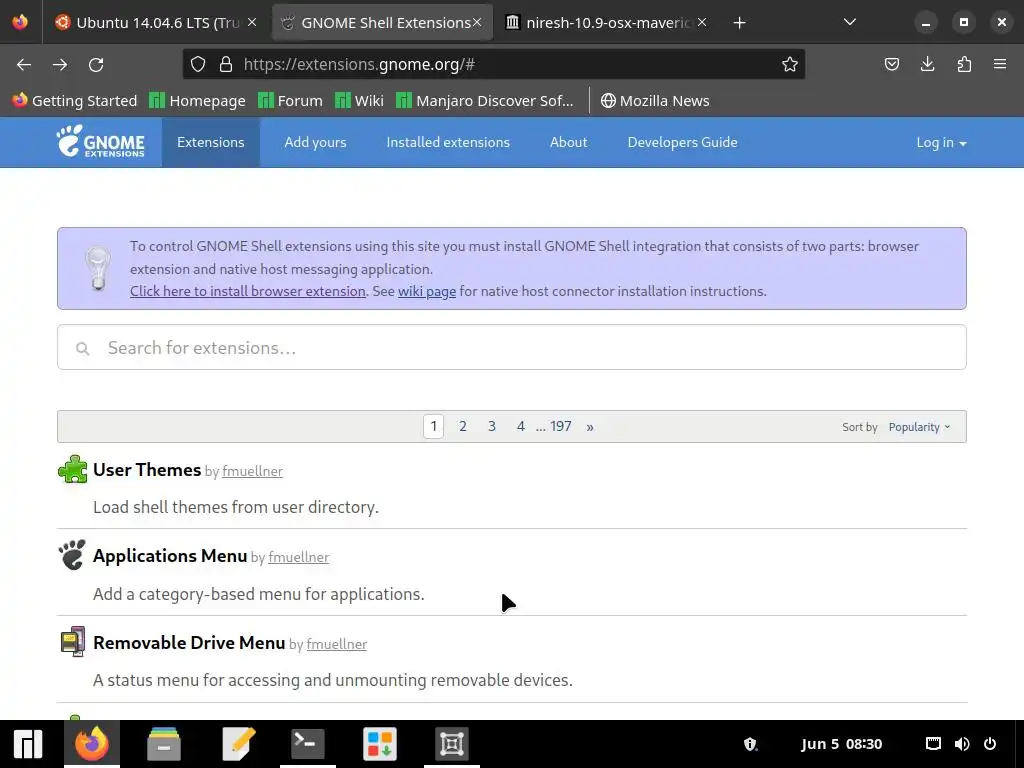Click the browser forward arrow
Image resolution: width=1024 pixels, height=768 pixels.
(60, 65)
